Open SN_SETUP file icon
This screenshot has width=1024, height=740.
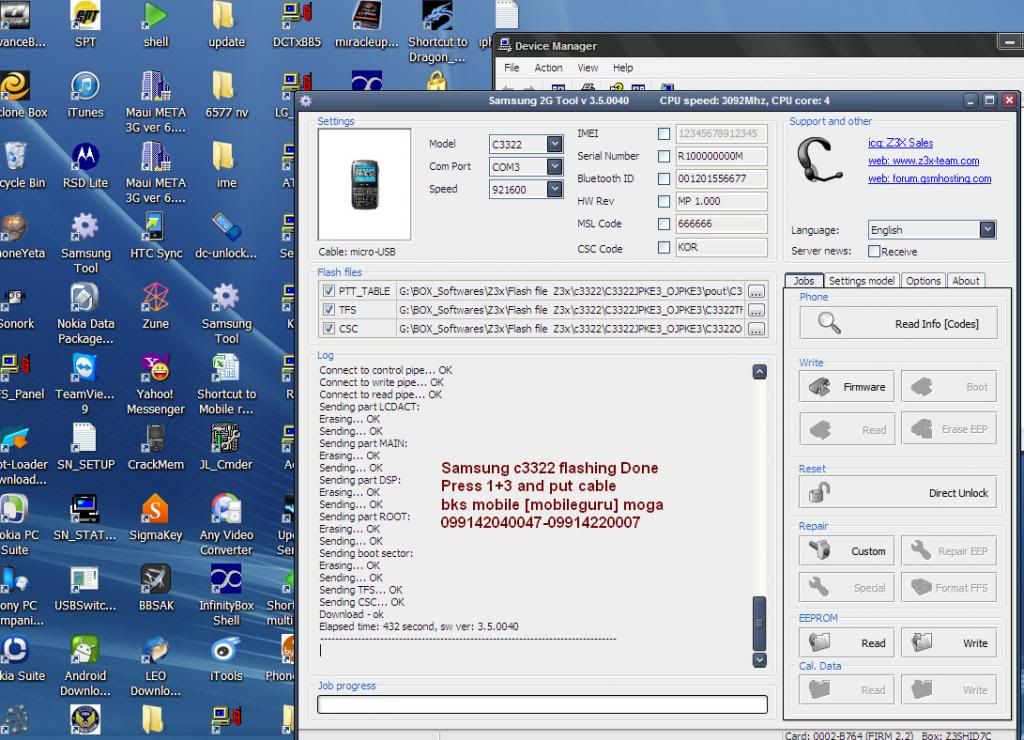[x=85, y=447]
